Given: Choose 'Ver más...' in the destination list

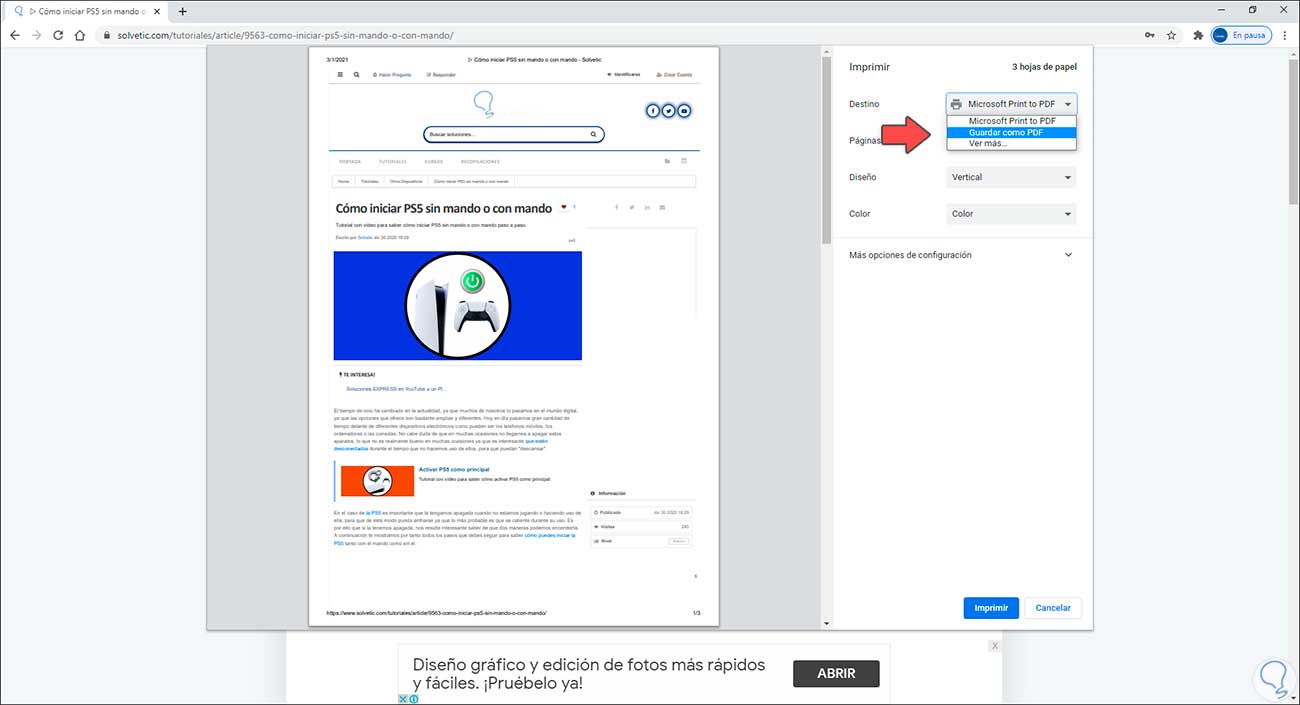Looking at the screenshot, I should 1011,143.
